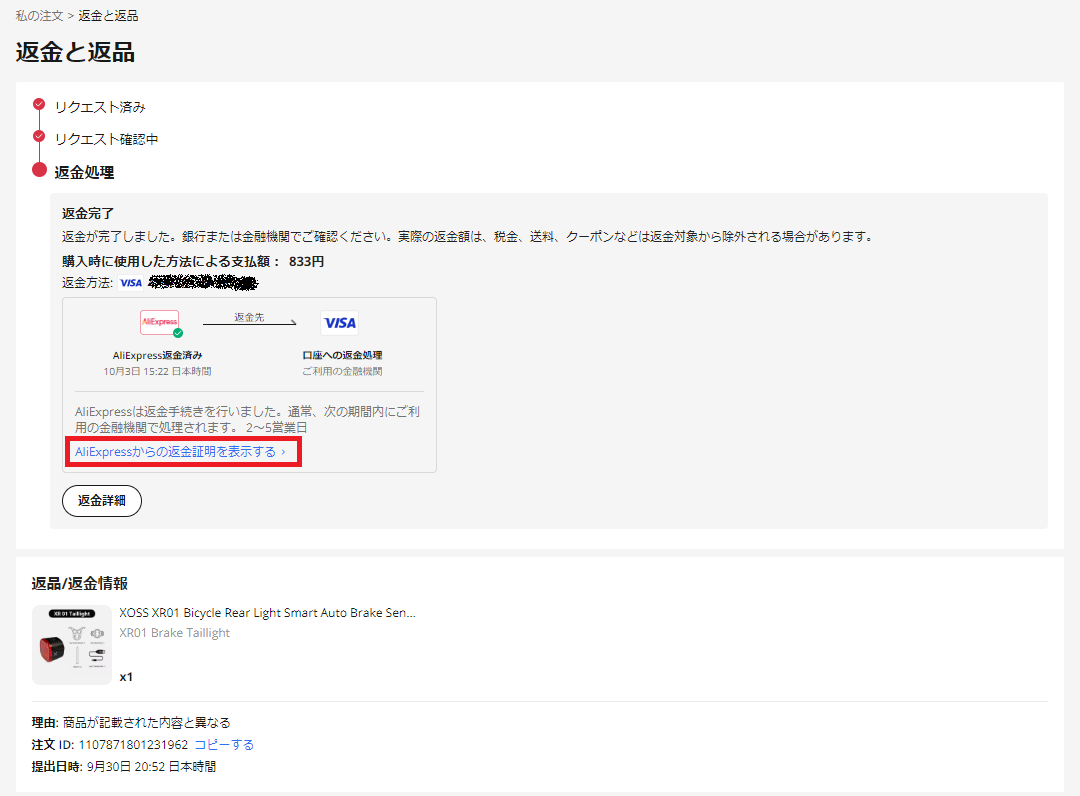Click the リクエスト確認中 step check icon
Image resolution: width=1080 pixels, height=796 pixels.
pyautogui.click(x=39, y=136)
